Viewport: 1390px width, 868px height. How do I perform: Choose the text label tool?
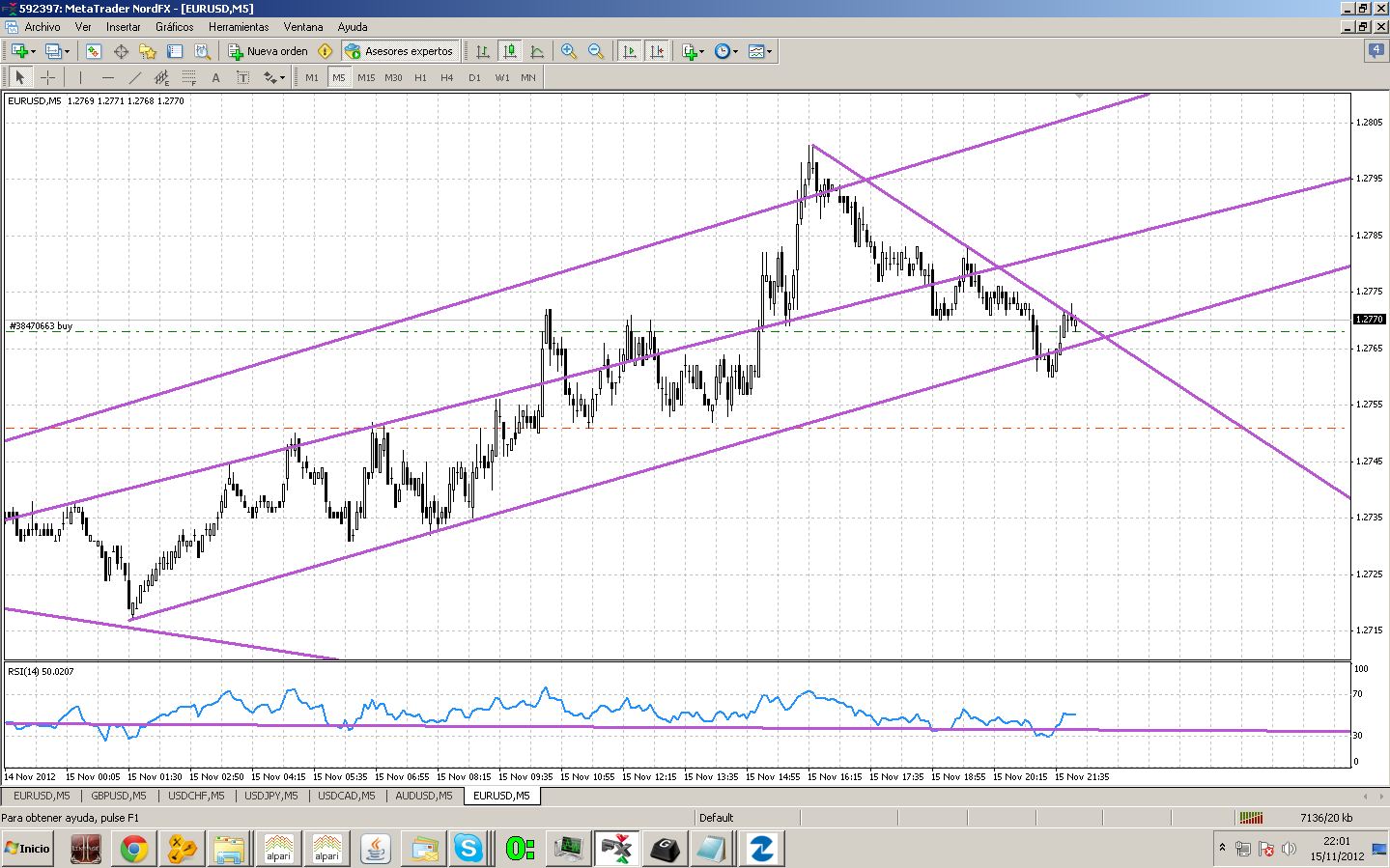tap(215, 77)
